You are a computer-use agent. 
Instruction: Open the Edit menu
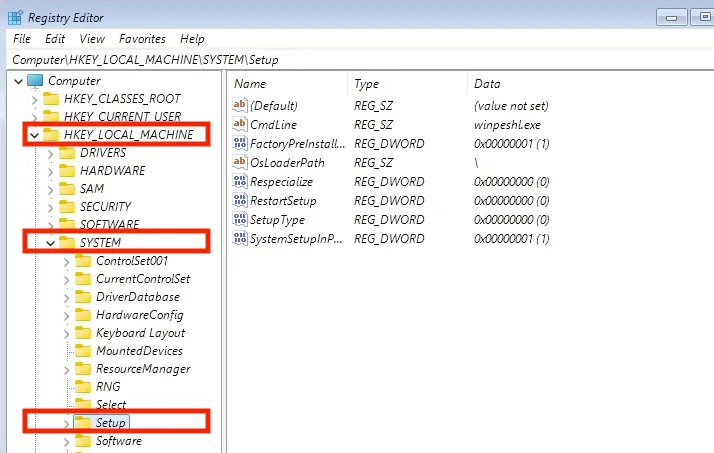pyautogui.click(x=54, y=39)
